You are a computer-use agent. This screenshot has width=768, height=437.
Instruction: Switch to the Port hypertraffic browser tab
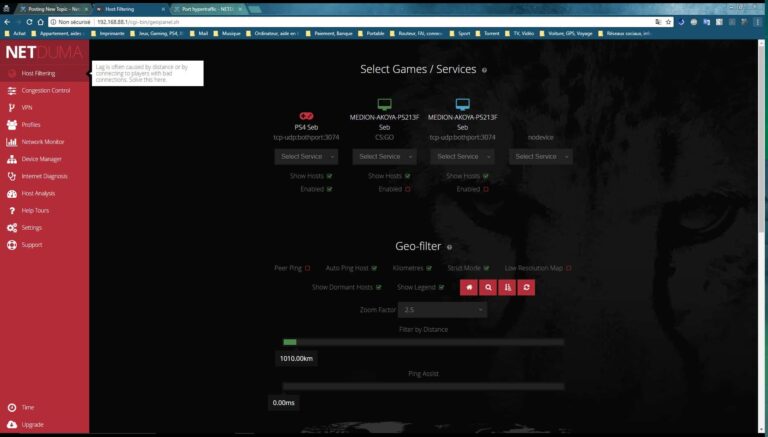click(207, 8)
